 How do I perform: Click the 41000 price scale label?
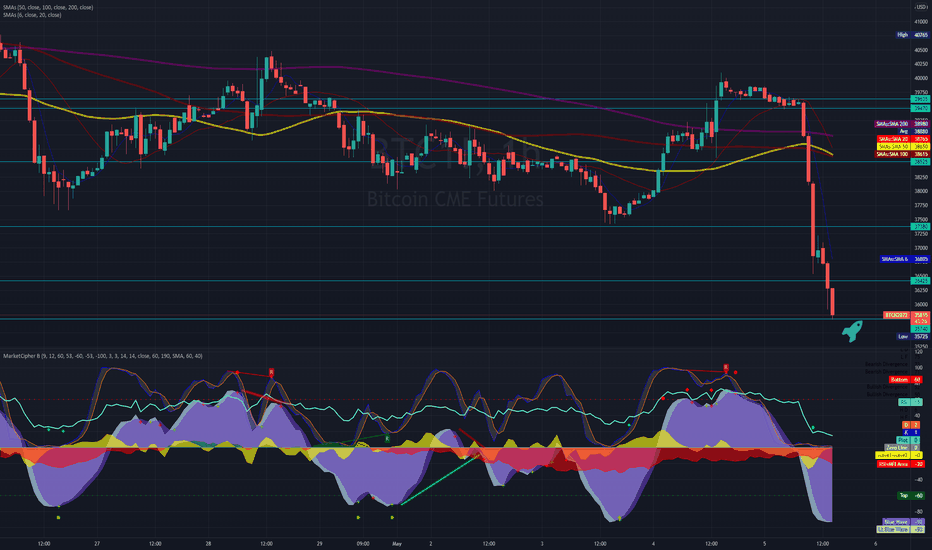[x=921, y=21]
